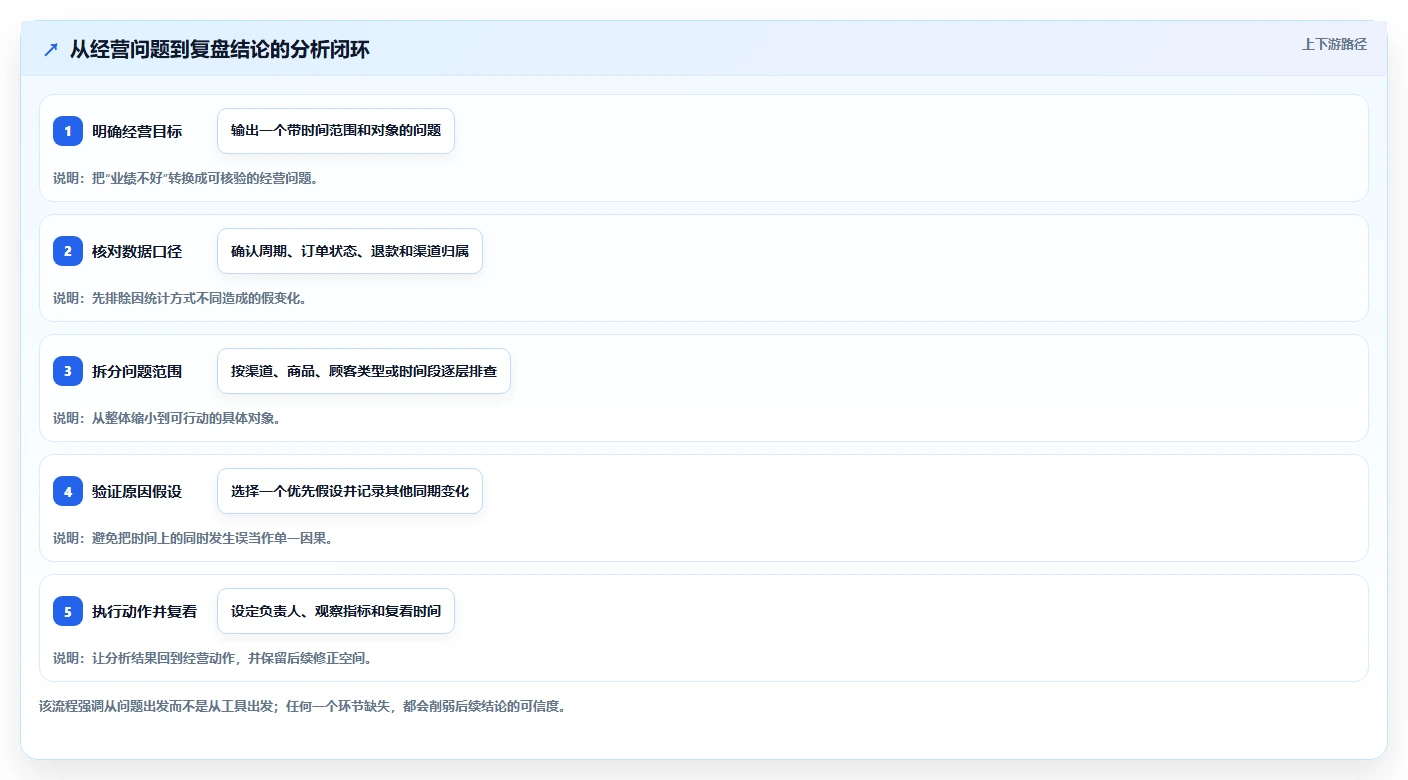Click the 按渠道、商品、顾客类型或时间段逐层排查 box
Image resolution: width=1408 pixels, height=780 pixels.
point(364,371)
